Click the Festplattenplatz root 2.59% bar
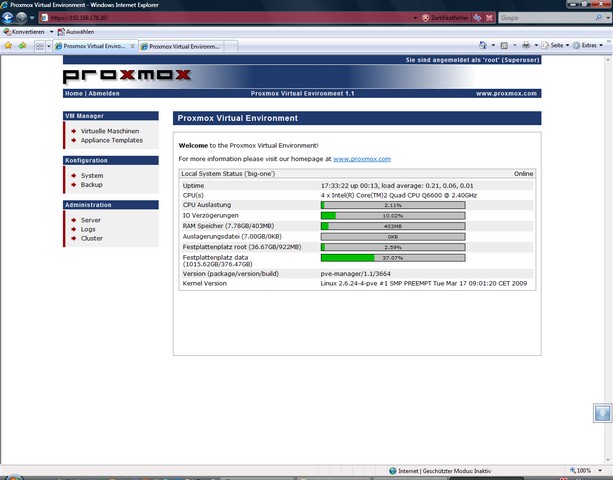This screenshot has width=613, height=480. [393, 247]
